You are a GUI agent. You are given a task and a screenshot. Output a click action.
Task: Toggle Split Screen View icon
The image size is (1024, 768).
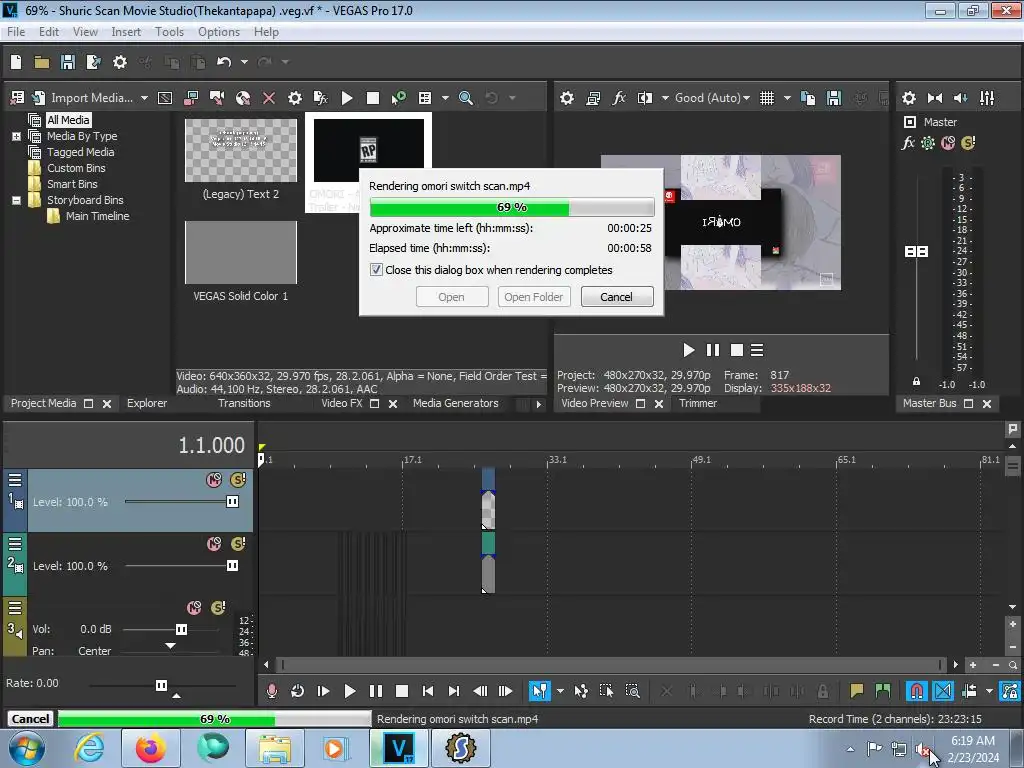click(x=645, y=98)
